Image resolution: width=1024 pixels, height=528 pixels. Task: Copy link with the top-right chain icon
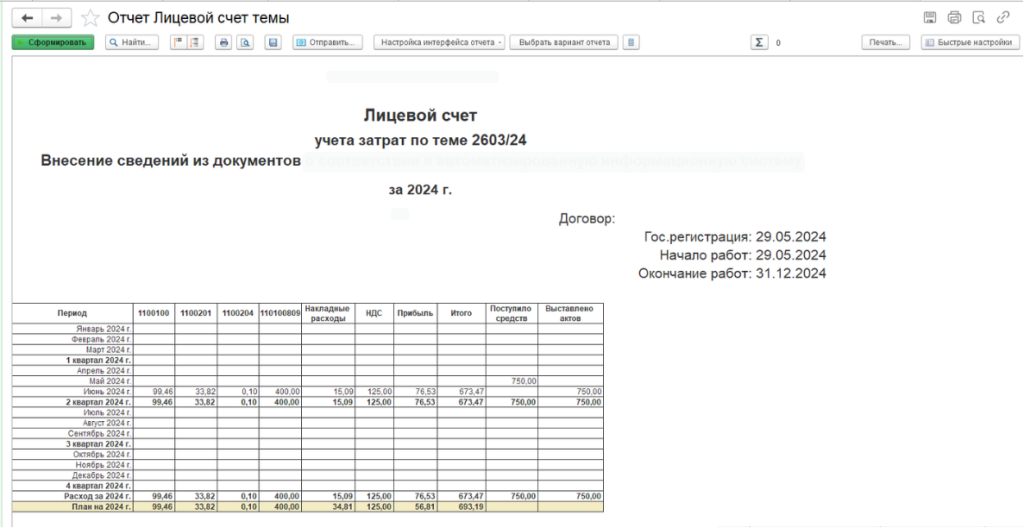[1002, 18]
